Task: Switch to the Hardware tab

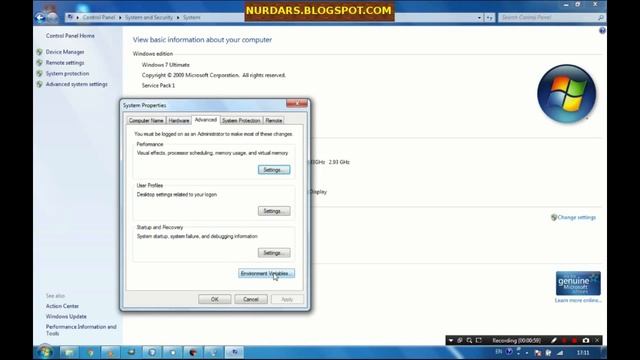Action: (x=179, y=120)
